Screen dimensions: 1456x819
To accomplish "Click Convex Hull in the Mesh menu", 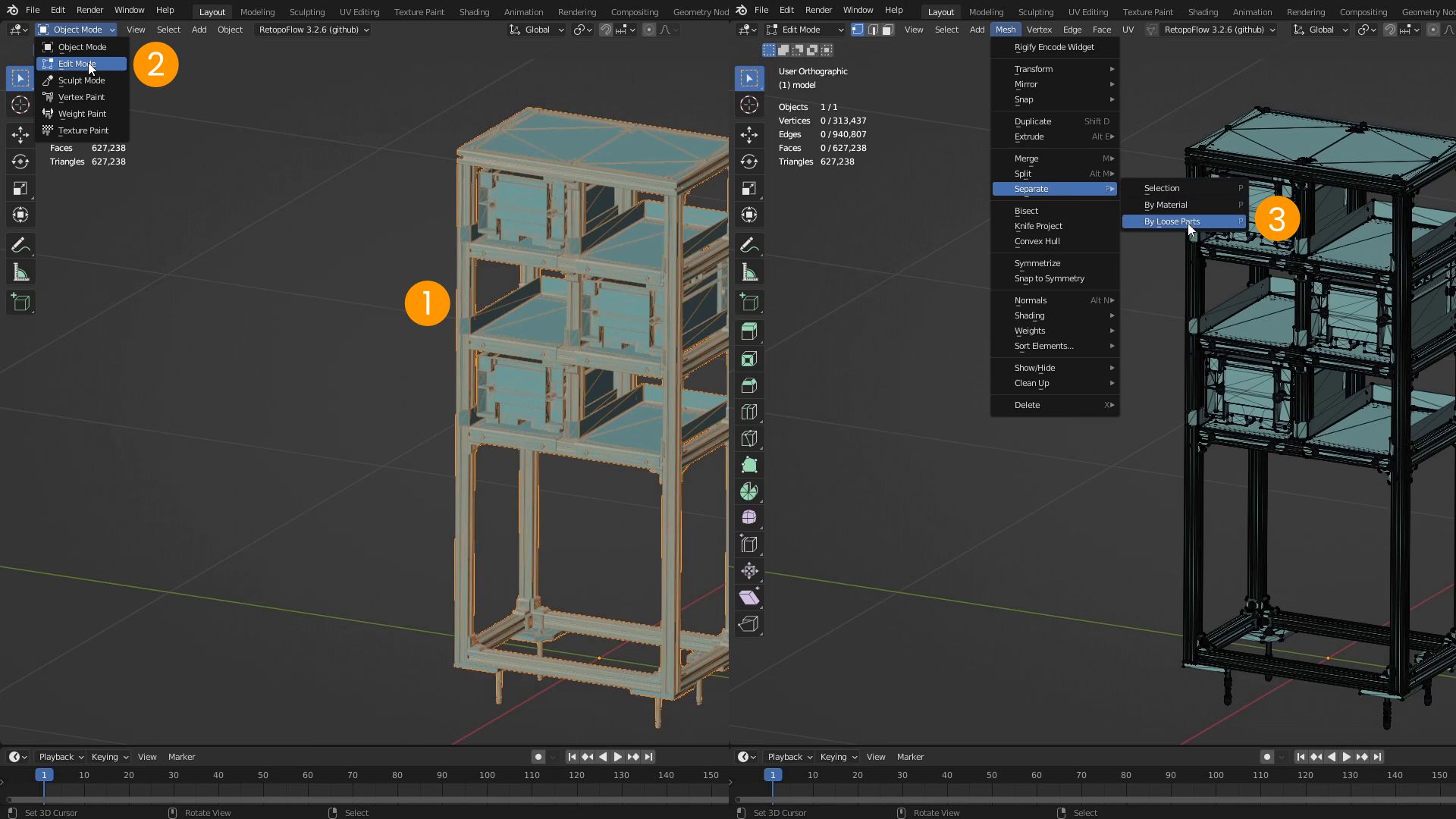I will pyautogui.click(x=1036, y=241).
